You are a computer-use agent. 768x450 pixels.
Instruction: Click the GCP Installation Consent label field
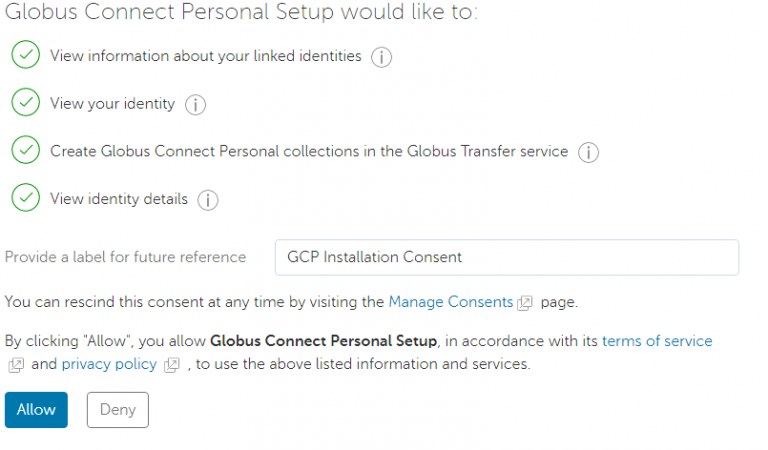coord(506,257)
